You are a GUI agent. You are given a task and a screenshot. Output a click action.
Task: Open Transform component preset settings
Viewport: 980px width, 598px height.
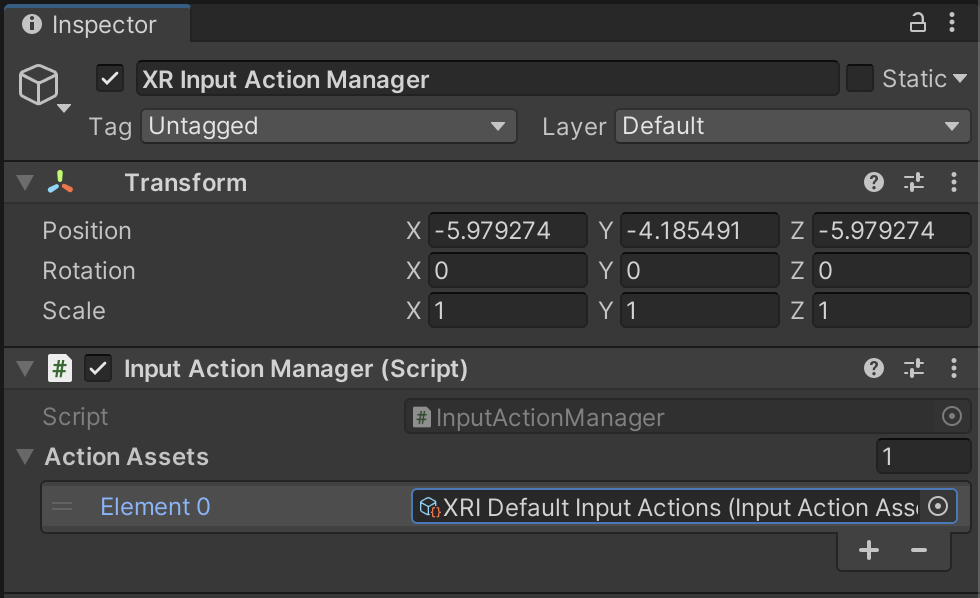point(914,182)
